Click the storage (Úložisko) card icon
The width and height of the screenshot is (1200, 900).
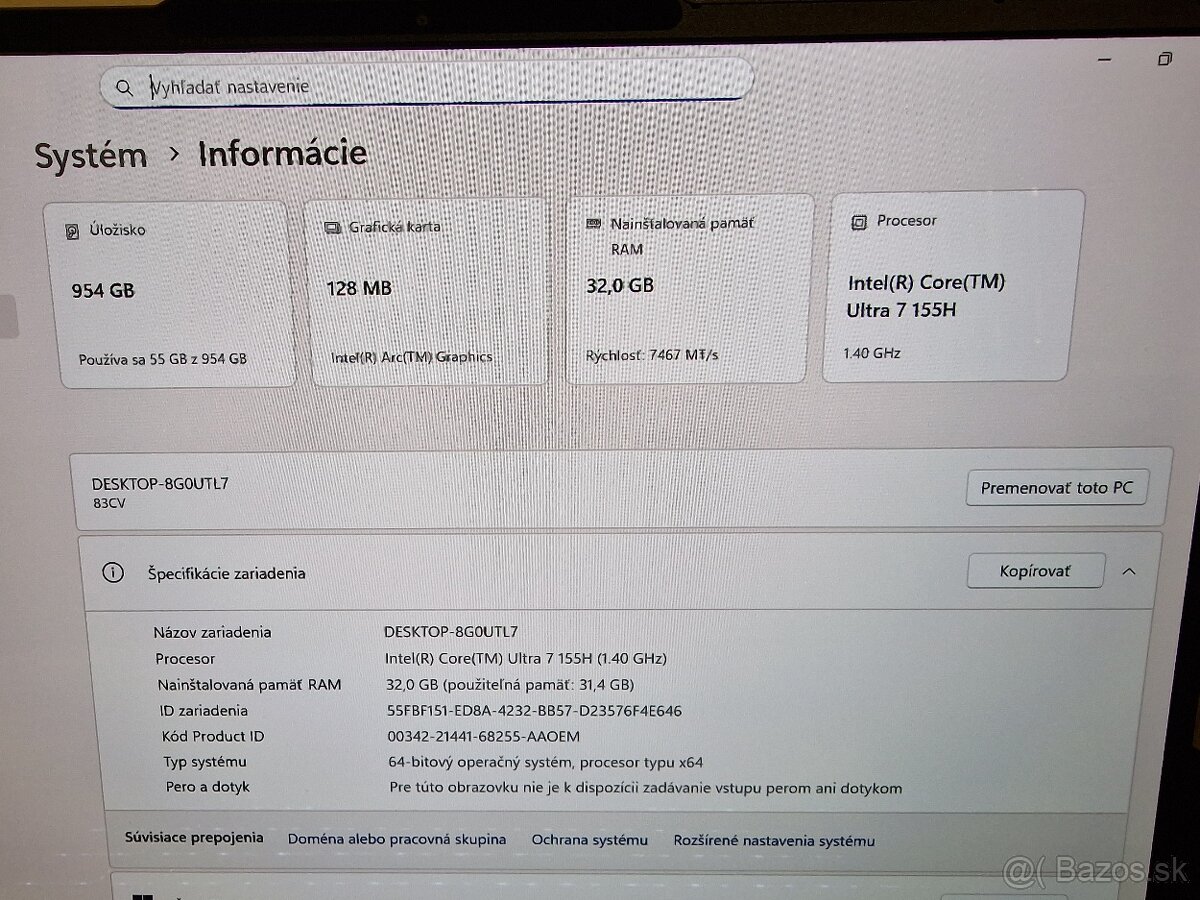71,229
